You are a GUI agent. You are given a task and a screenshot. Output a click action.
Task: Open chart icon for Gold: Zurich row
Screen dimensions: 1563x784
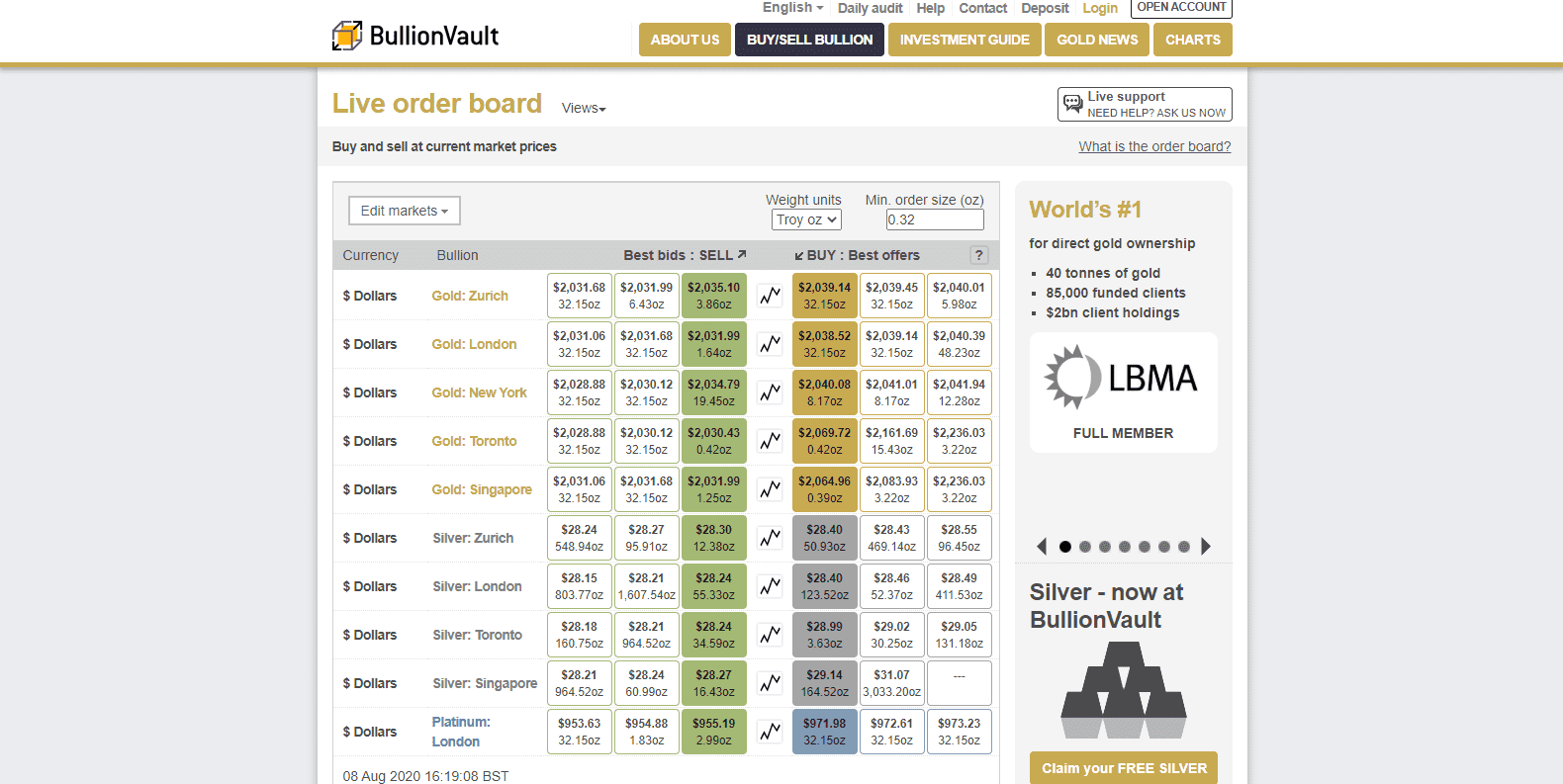(770, 296)
